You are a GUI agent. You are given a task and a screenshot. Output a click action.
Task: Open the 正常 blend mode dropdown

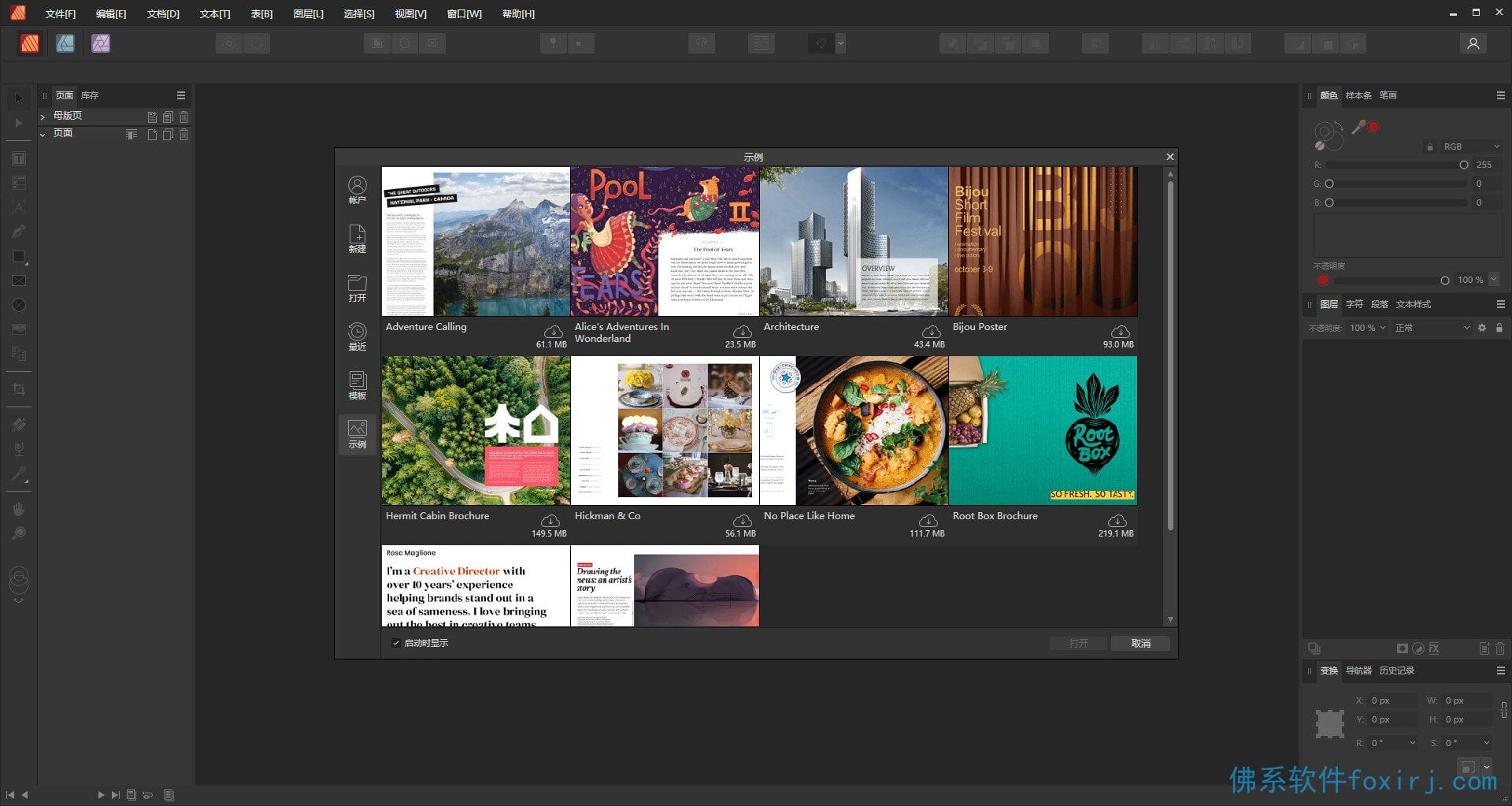click(x=1432, y=328)
